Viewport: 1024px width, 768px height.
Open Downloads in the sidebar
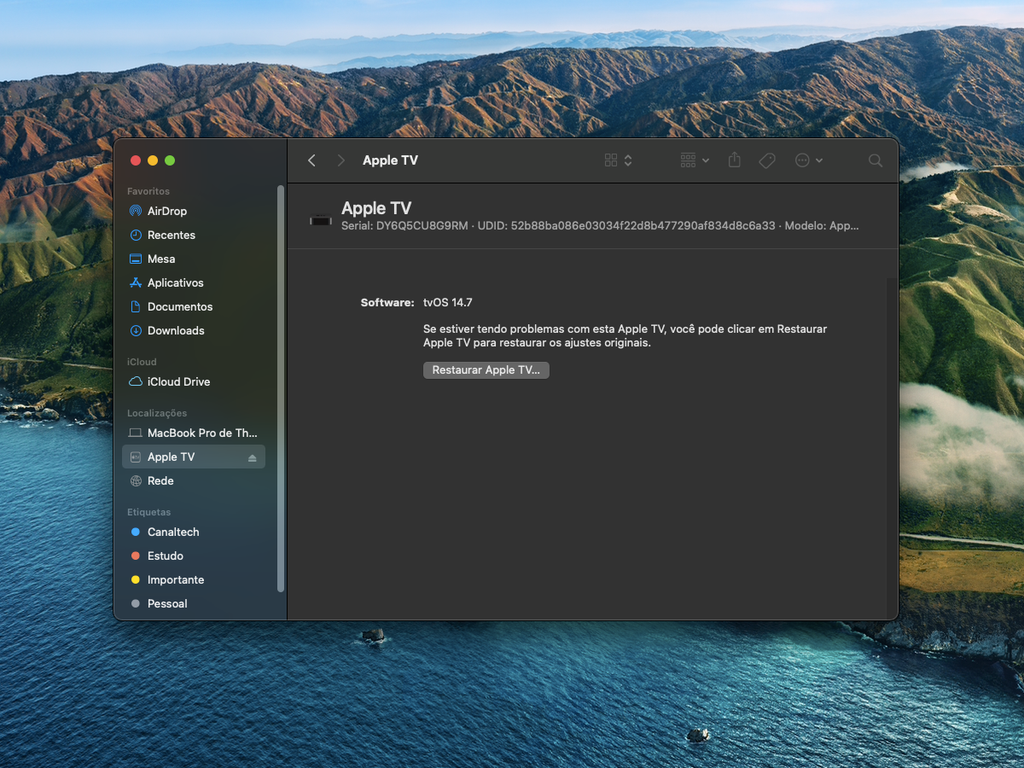193,331
